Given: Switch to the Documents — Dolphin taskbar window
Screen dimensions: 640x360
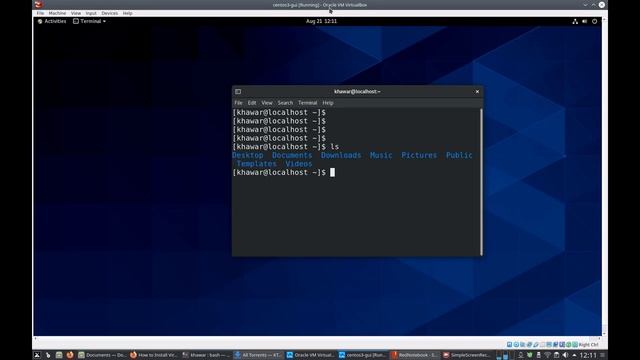Looking at the screenshot, I should (x=102, y=355).
